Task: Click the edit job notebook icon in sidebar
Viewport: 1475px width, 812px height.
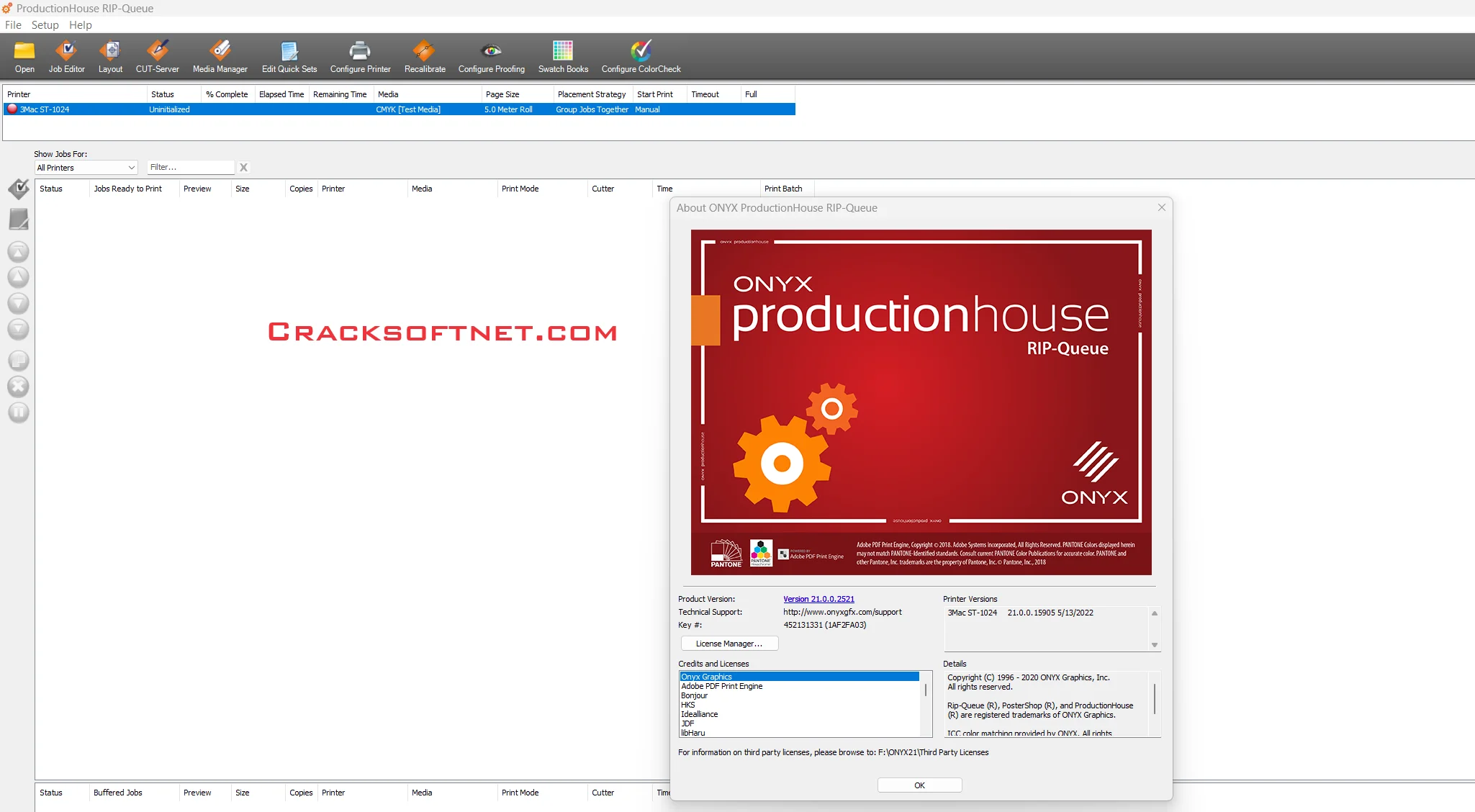Action: click(19, 220)
